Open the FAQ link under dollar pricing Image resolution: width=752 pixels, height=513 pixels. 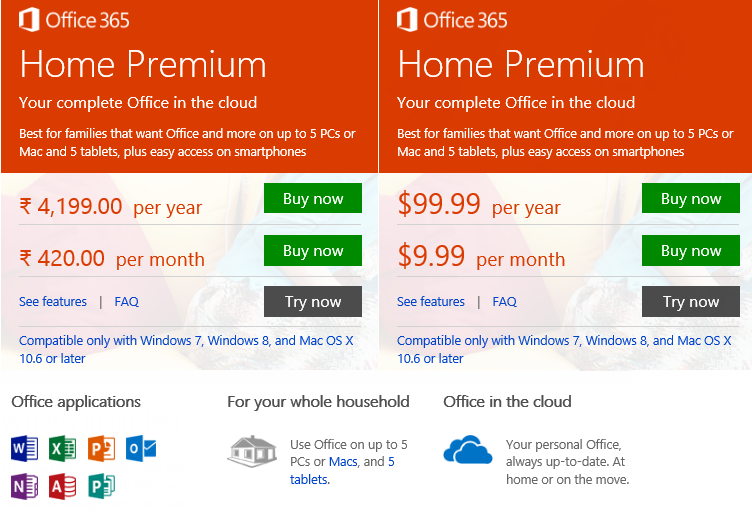(504, 302)
